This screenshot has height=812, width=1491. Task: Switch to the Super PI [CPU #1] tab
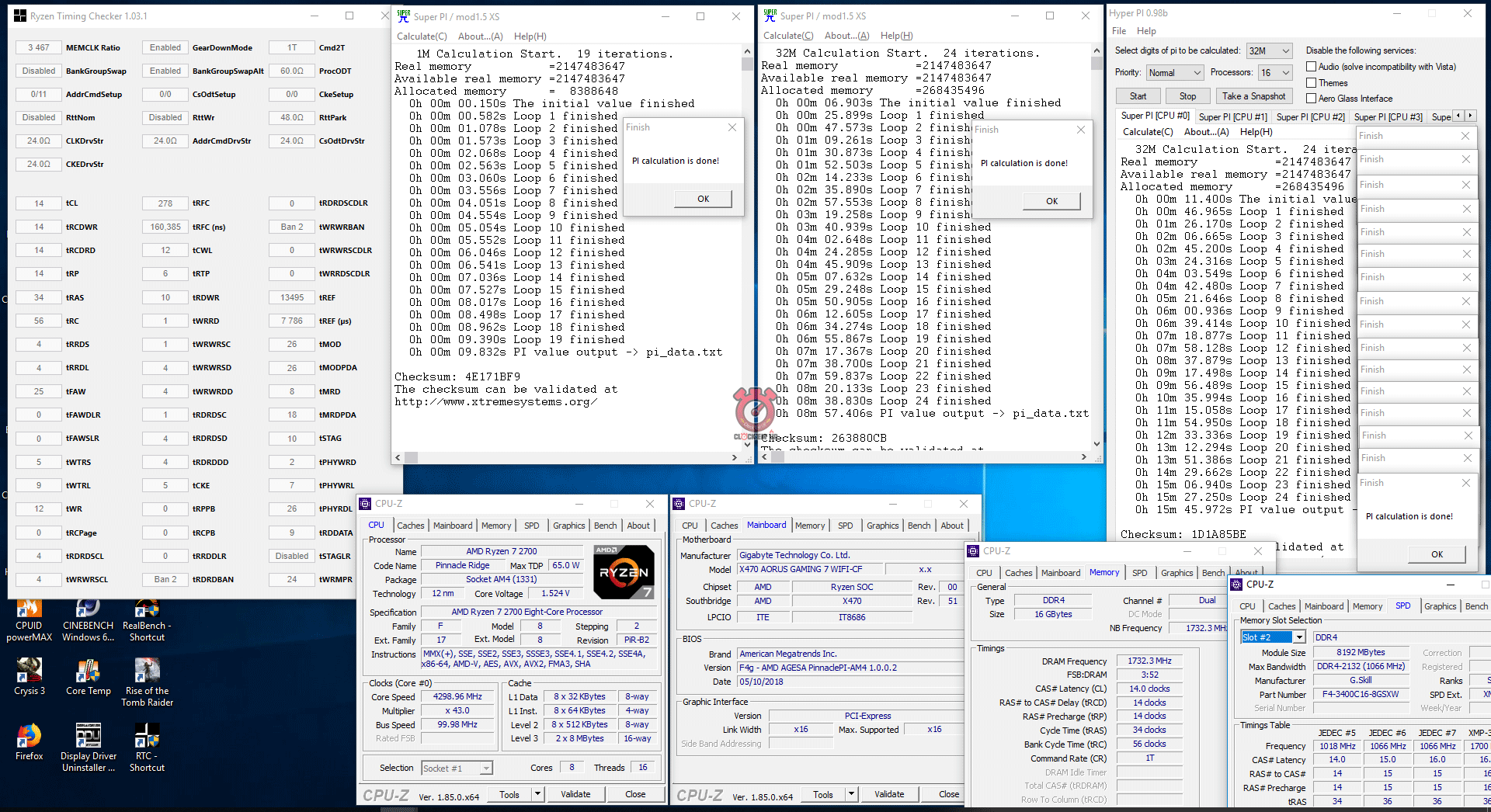point(1232,116)
